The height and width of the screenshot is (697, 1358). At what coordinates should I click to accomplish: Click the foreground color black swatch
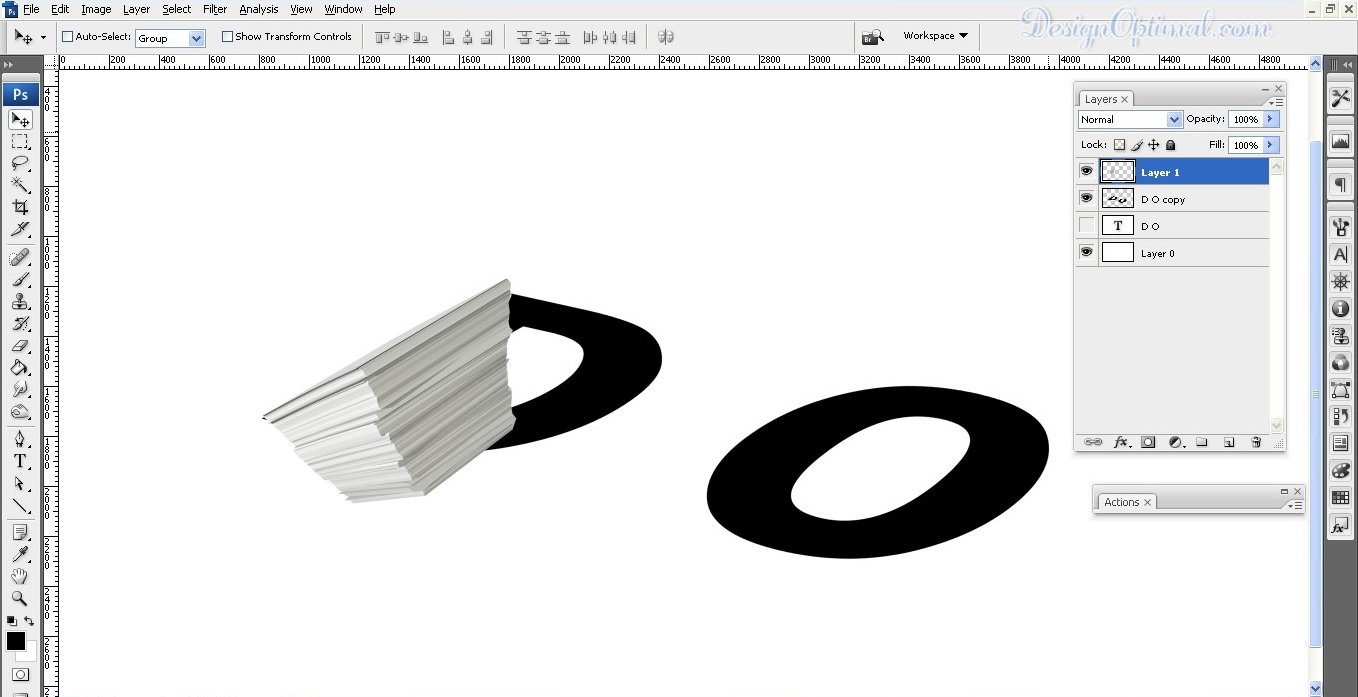pos(16,640)
